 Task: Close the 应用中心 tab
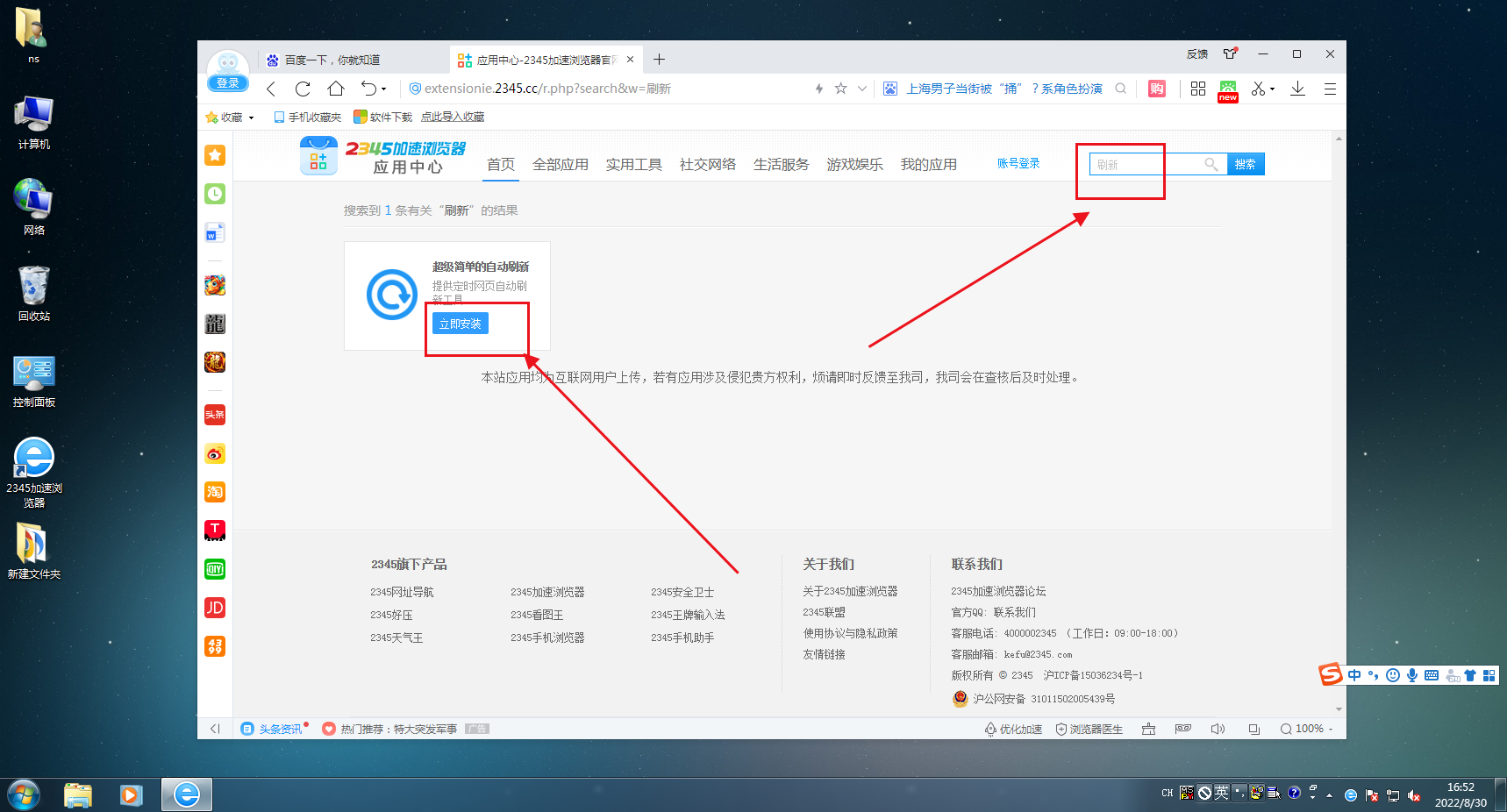click(630, 60)
